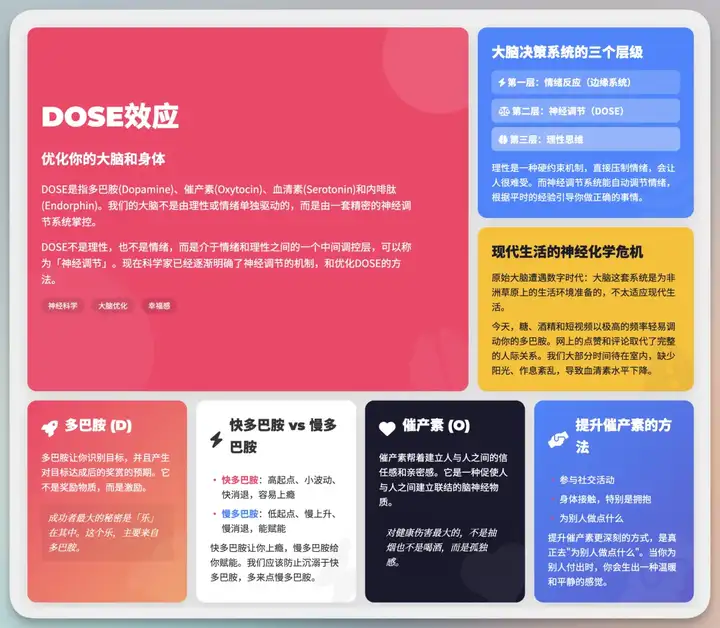Click the paragraph starting DOSE不是理性，也不是情绪

click(x=226, y=264)
